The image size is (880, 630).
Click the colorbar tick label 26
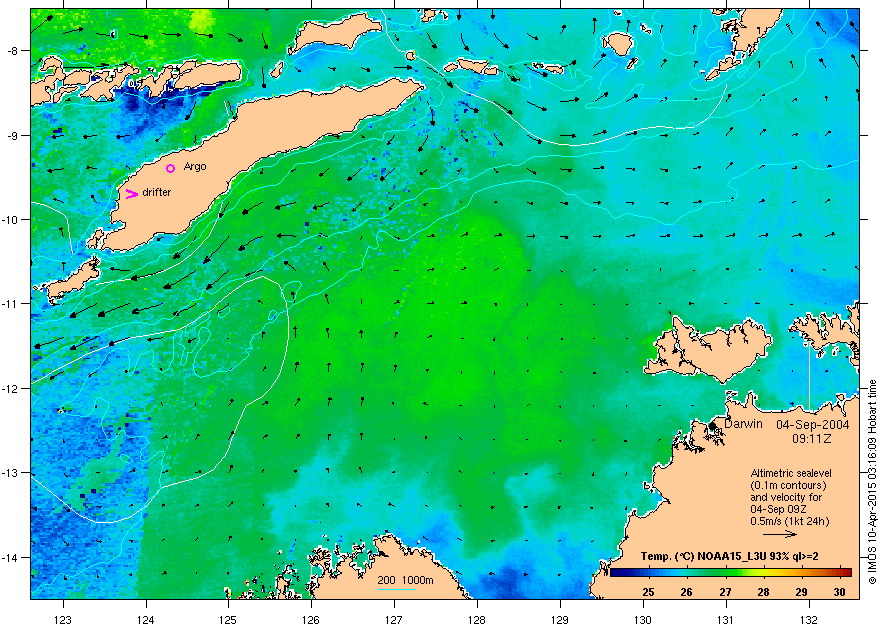686,592
